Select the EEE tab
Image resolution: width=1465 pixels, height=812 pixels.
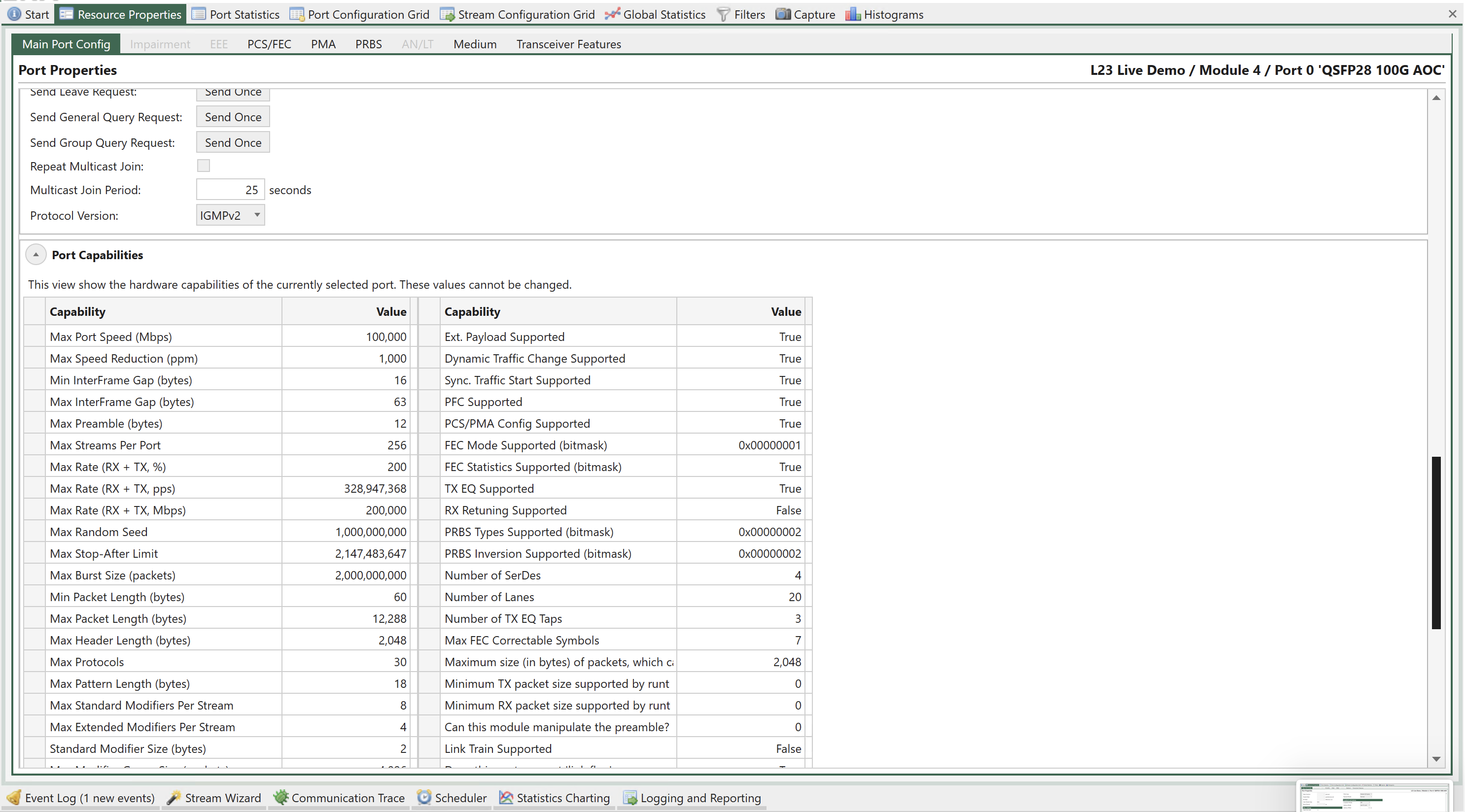[218, 44]
